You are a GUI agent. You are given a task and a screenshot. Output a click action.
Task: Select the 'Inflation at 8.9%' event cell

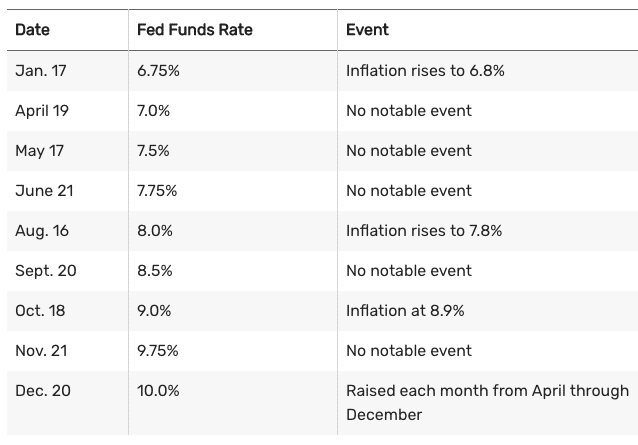(x=405, y=311)
